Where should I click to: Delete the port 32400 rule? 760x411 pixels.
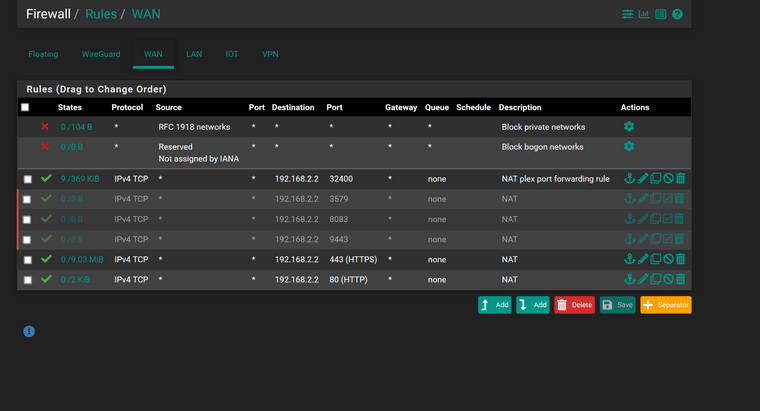tap(681, 178)
